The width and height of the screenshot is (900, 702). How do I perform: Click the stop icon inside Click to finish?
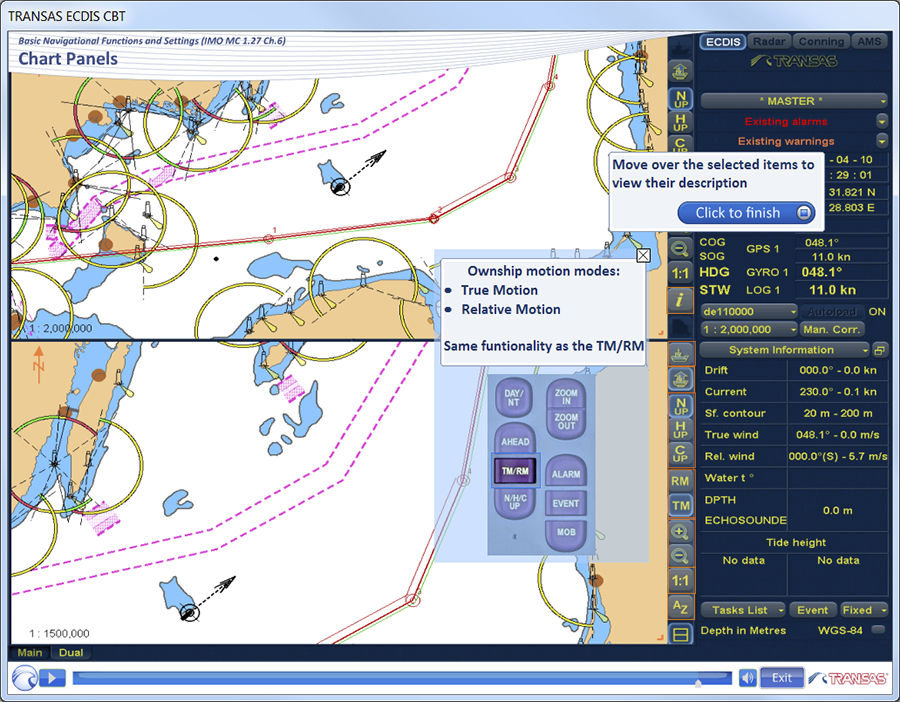[x=804, y=213]
